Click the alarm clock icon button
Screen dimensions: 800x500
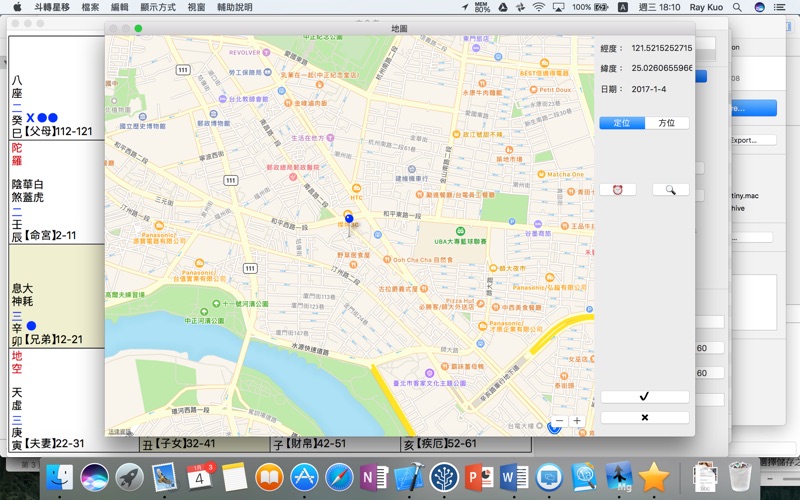pos(617,189)
